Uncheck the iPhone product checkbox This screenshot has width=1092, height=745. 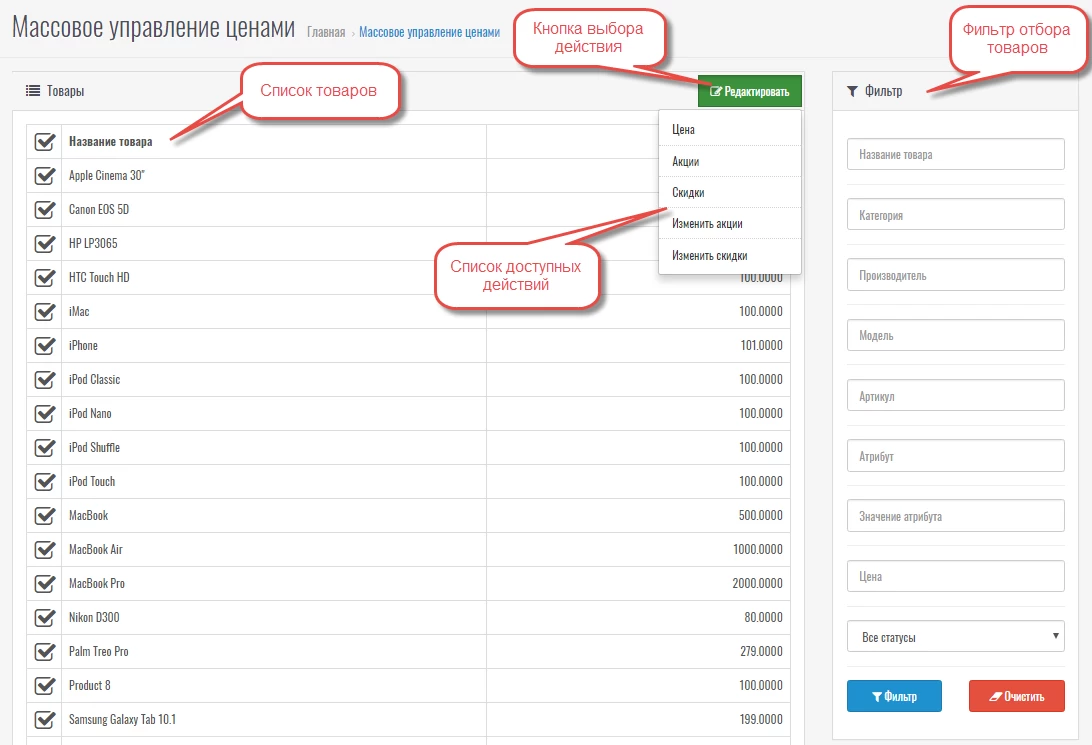click(44, 346)
